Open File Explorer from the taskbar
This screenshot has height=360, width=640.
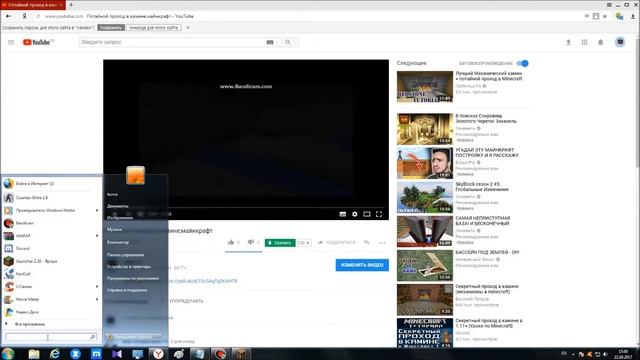tap(34, 354)
